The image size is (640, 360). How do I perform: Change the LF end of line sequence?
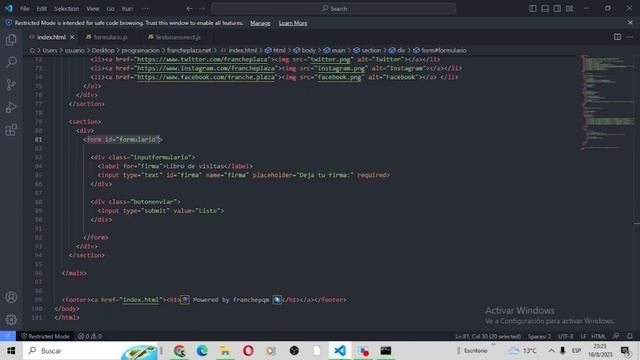583,336
